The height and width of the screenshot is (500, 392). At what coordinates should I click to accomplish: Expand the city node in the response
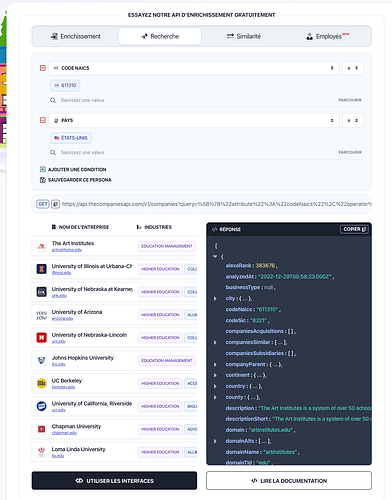[215, 298]
